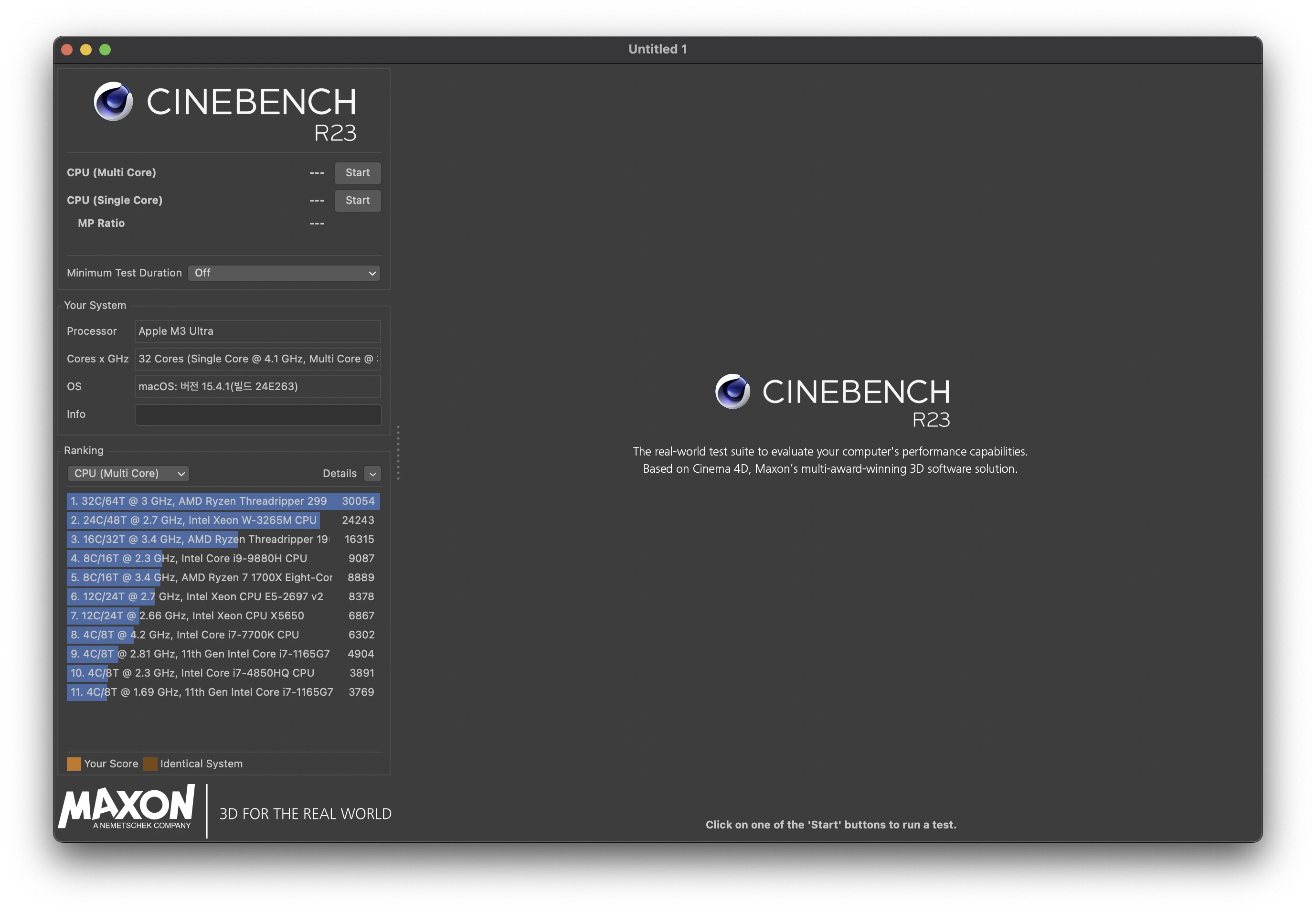
Task: Select ranking row Intel Core i7-7700K CPU
Action: point(223,635)
